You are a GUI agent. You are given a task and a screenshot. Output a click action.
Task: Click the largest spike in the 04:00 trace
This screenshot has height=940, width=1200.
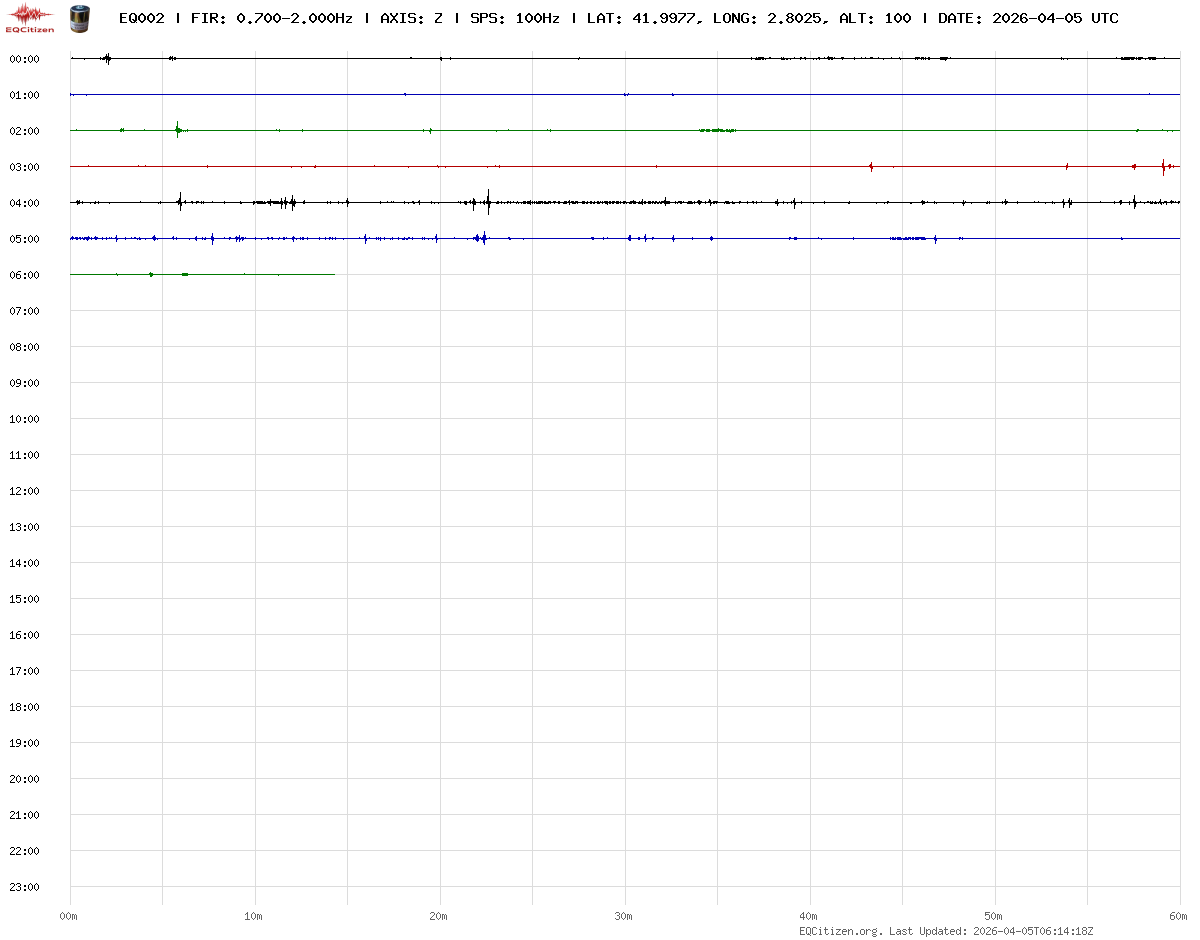(x=488, y=202)
